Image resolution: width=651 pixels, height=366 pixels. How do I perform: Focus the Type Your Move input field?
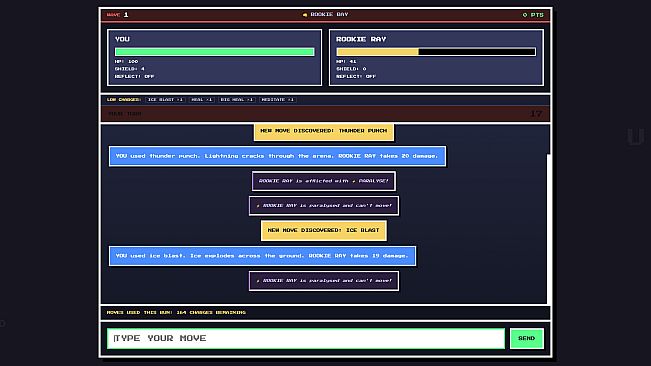306,338
